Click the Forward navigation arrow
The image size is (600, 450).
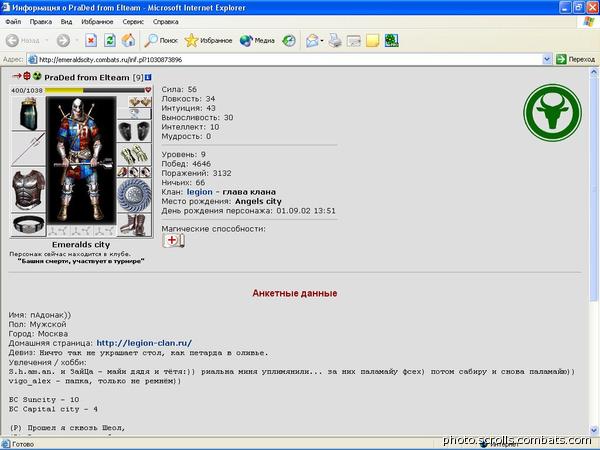(x=63, y=40)
